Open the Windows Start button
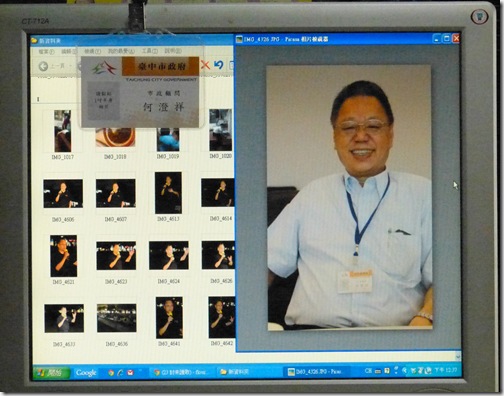Viewport: 504px width, 396px height. pyautogui.click(x=52, y=372)
